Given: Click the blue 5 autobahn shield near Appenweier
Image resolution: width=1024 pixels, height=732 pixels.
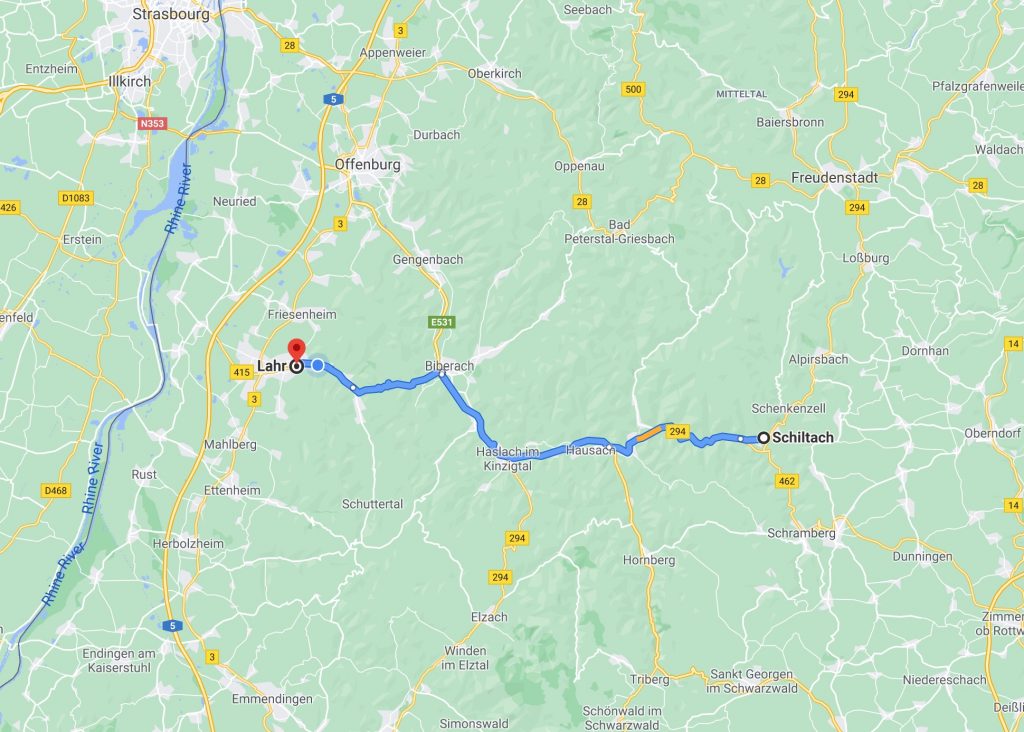Looking at the screenshot, I should pyautogui.click(x=333, y=99).
